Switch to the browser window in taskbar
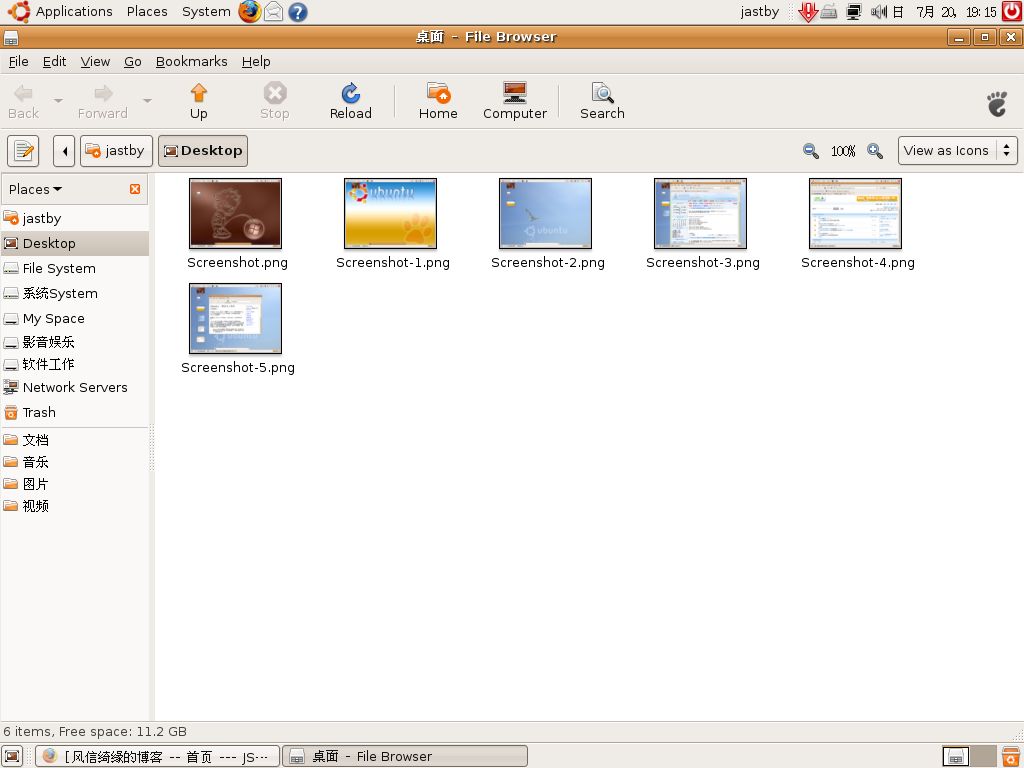1024x768 pixels. (157, 756)
